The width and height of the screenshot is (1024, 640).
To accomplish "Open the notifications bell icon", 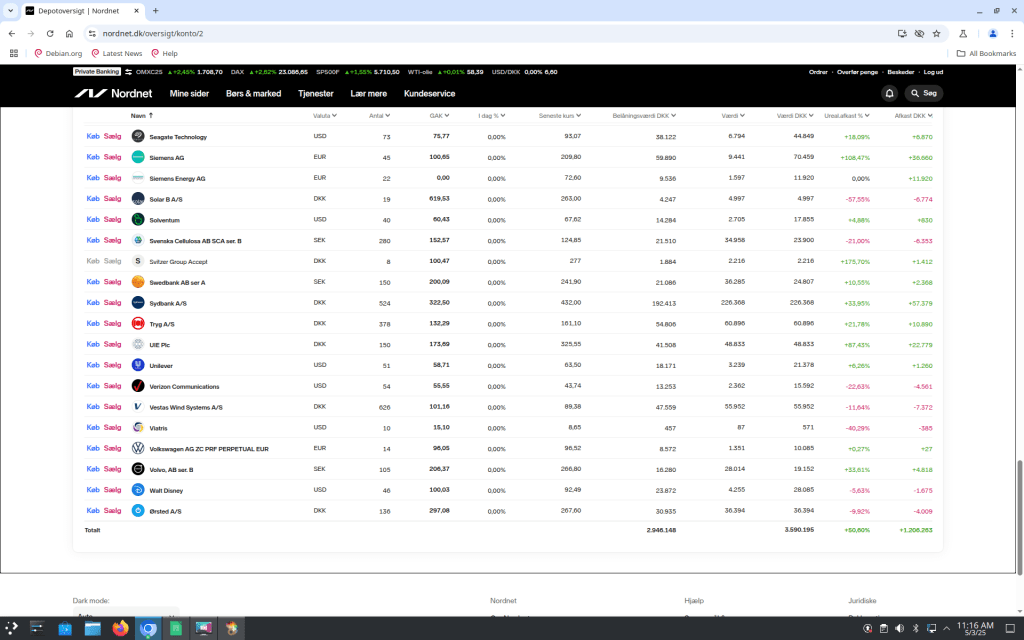I will 889,93.
